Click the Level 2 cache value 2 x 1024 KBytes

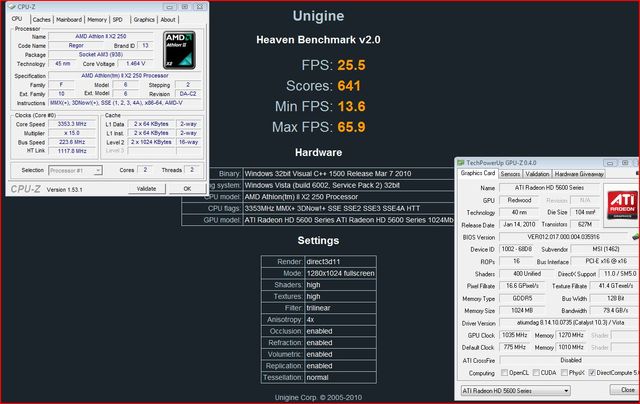[151, 142]
